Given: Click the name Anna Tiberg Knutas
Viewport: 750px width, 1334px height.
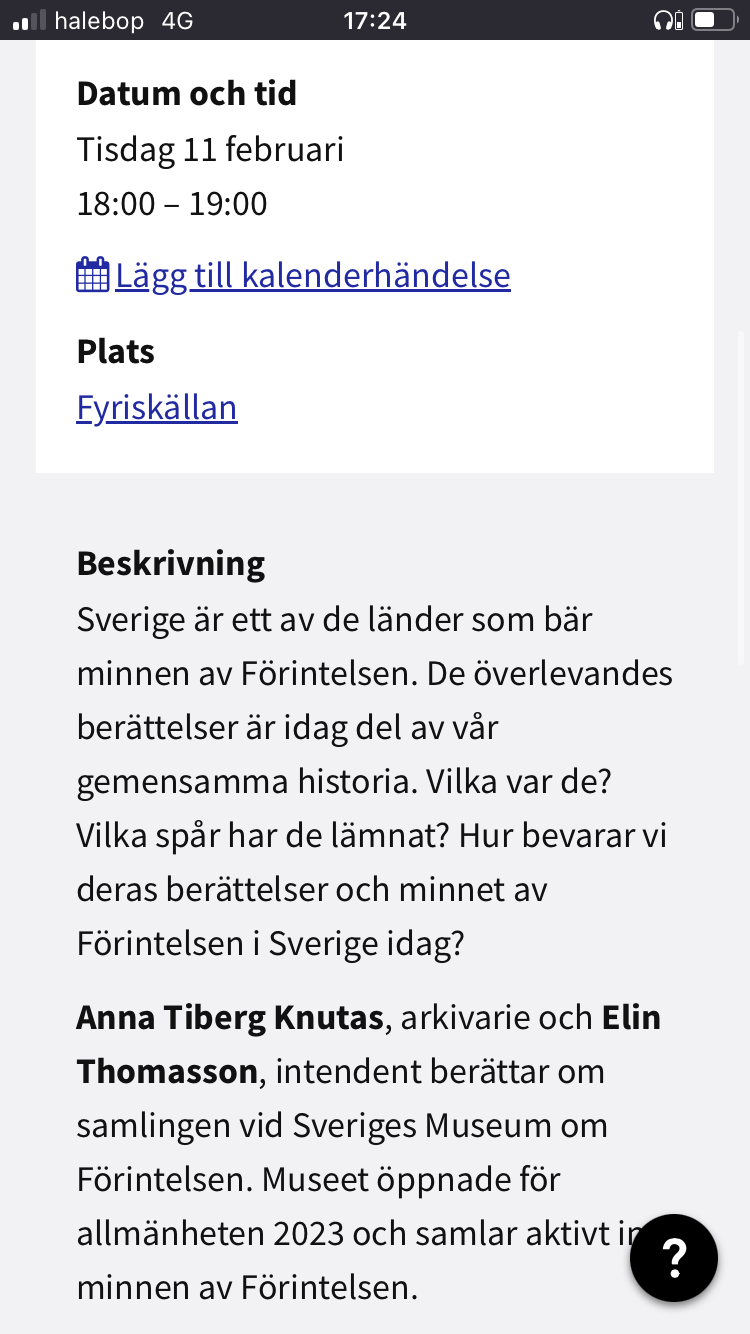Looking at the screenshot, I should coord(230,1018).
